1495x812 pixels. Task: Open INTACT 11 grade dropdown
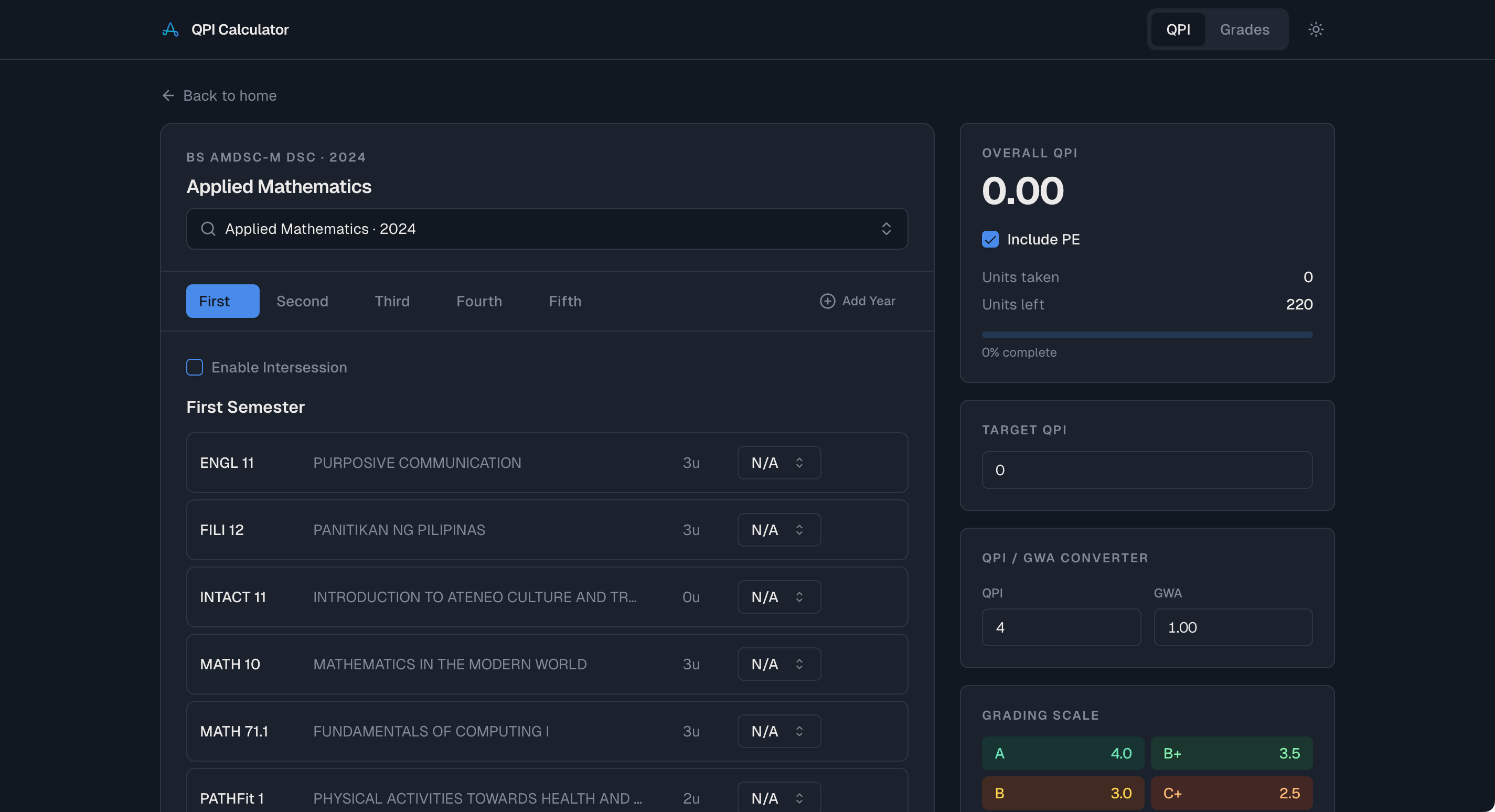779,596
